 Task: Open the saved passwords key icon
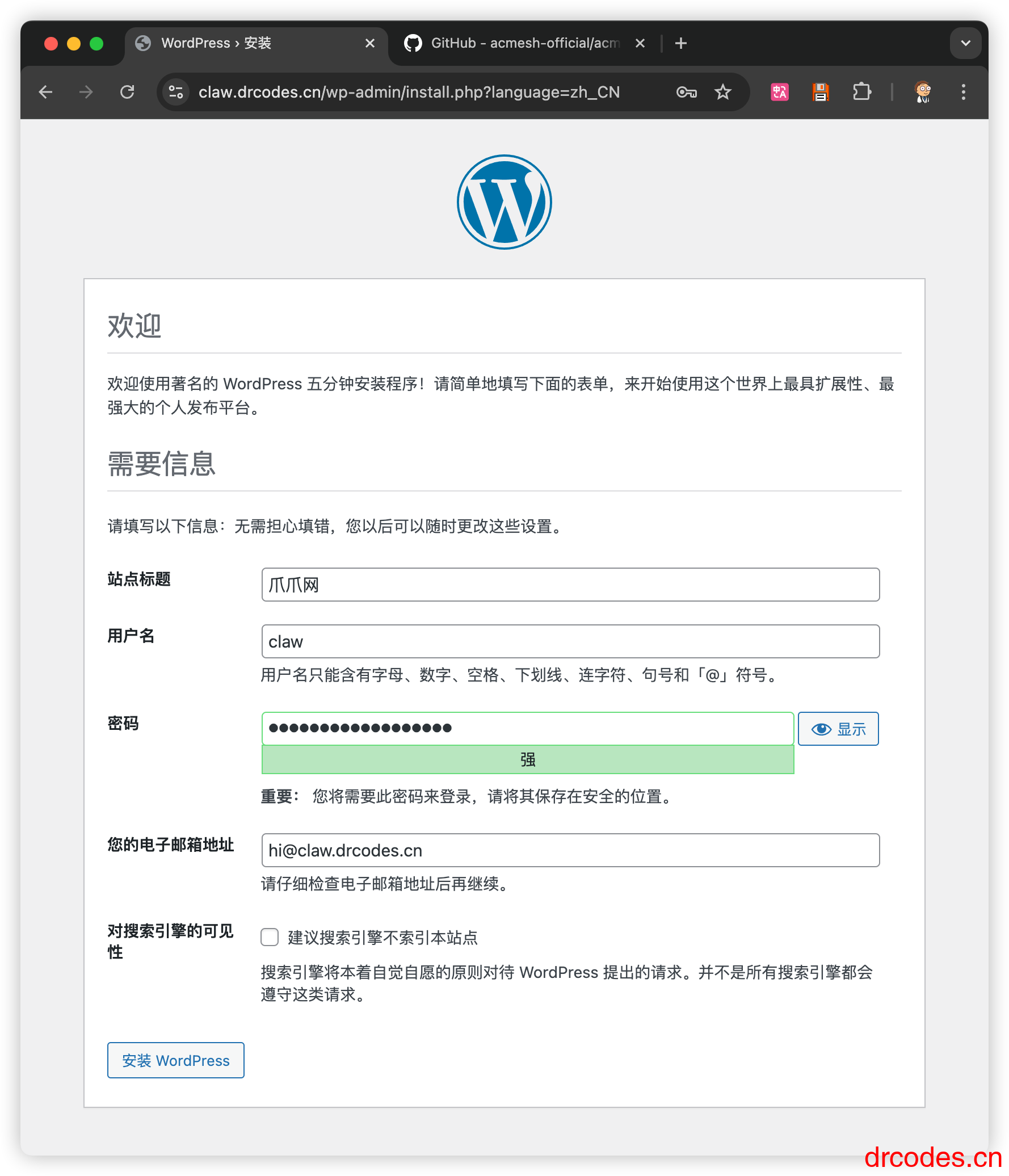coord(687,92)
